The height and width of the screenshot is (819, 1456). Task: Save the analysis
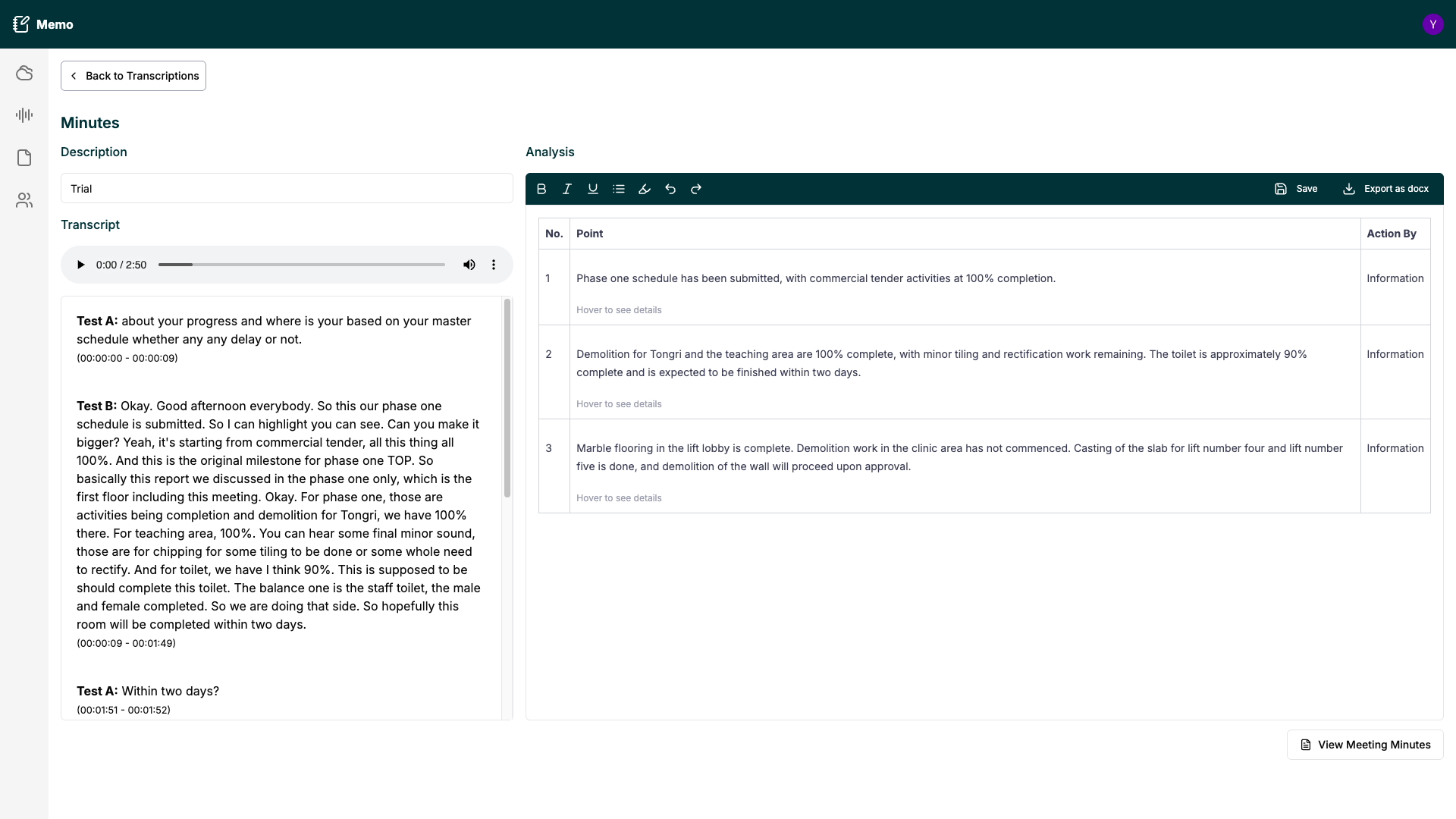pos(1296,189)
